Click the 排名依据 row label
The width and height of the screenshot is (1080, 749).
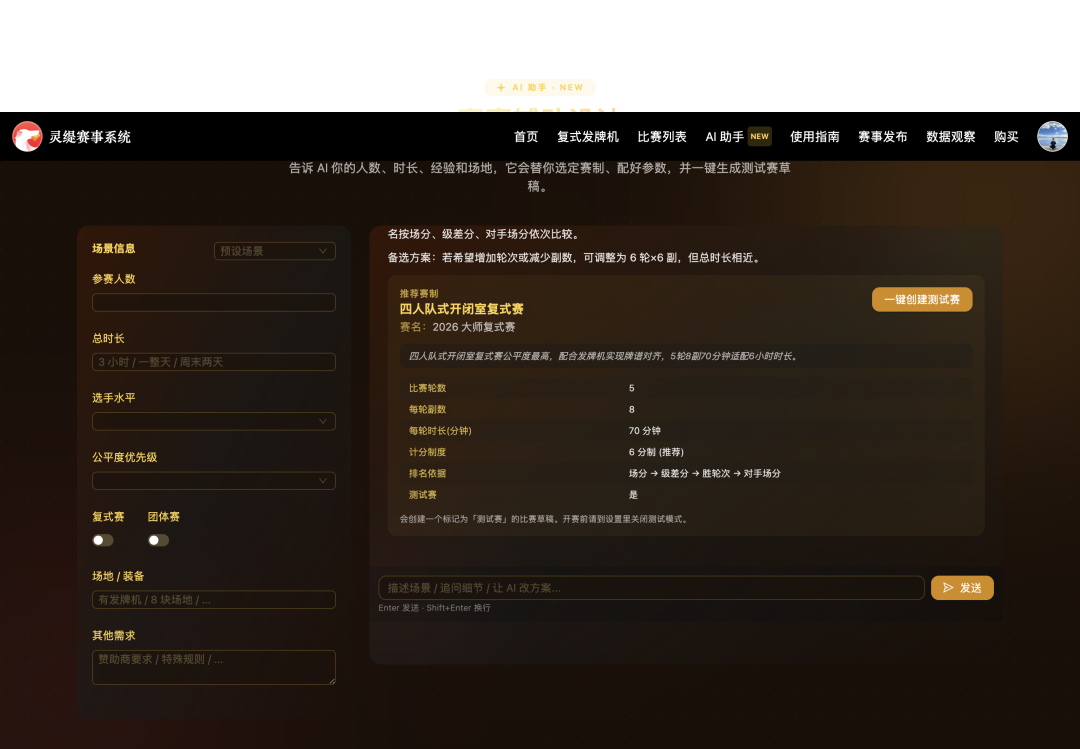click(427, 473)
